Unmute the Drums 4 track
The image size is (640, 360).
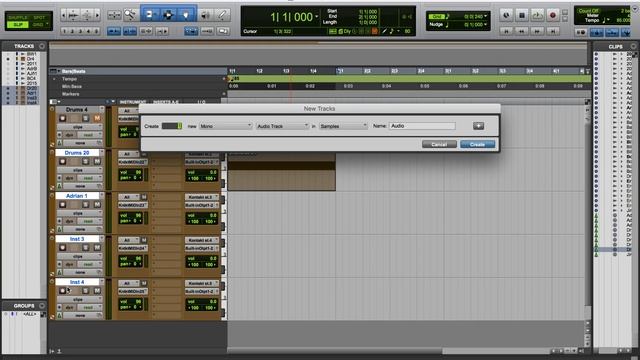tap(97, 118)
